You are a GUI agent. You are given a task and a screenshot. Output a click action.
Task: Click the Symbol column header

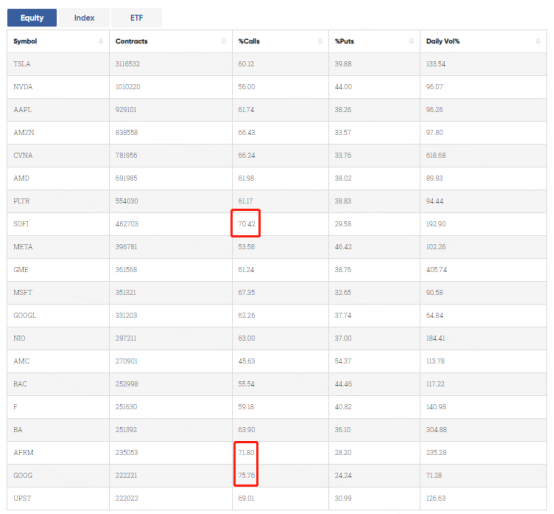coord(58,41)
